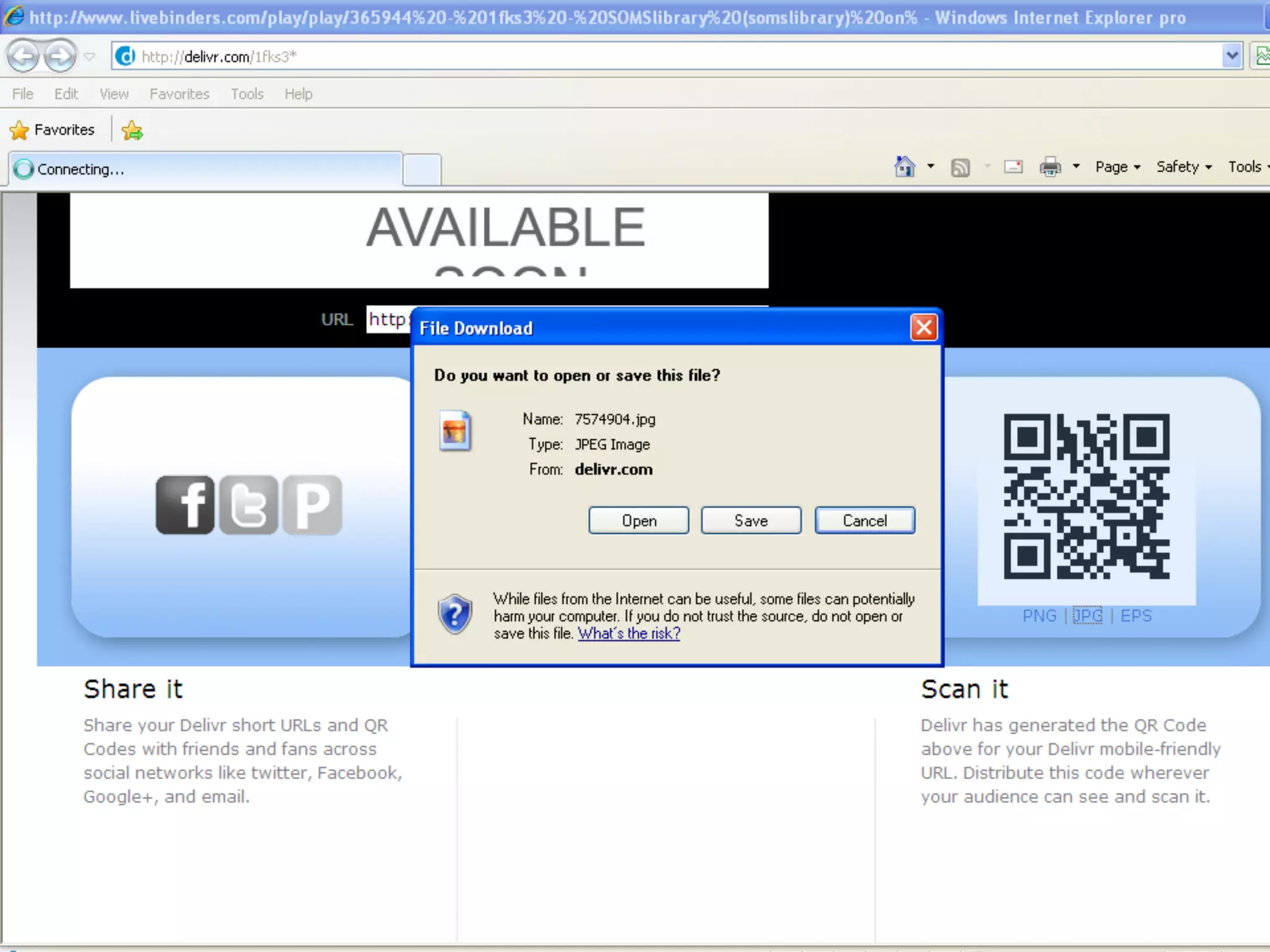This screenshot has width=1270, height=952.
Task: Open the Tools menu in the menu bar
Action: coord(247,94)
